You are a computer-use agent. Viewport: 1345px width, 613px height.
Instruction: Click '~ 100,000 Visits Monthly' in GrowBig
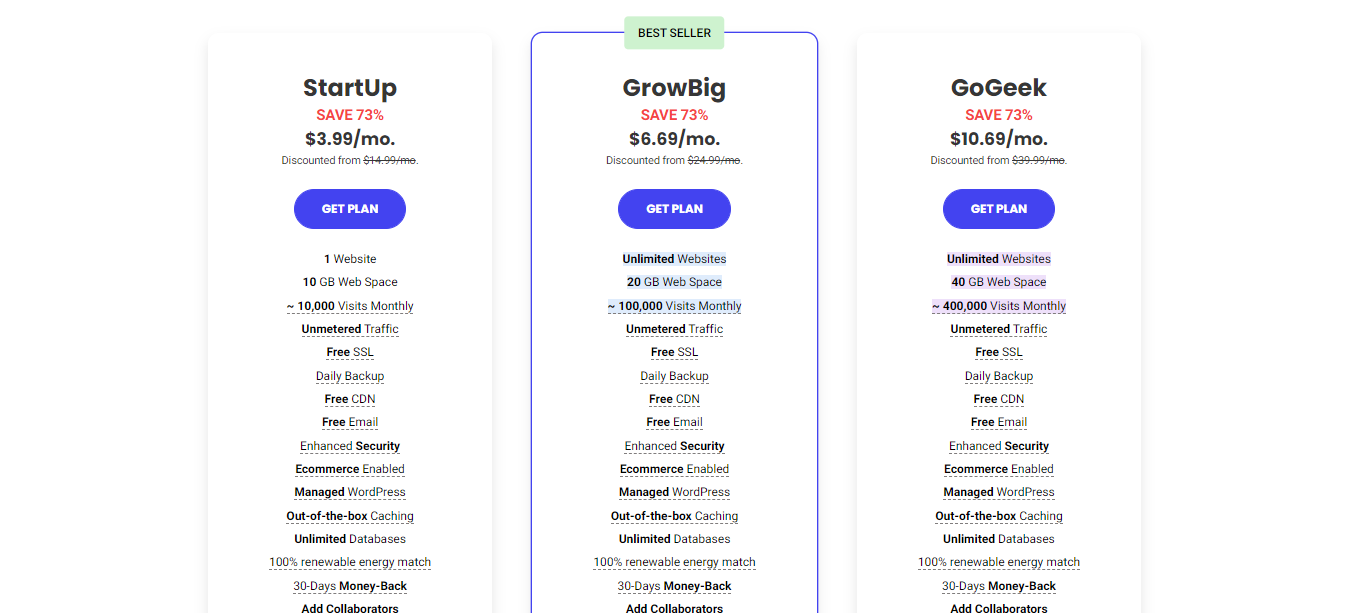click(674, 306)
